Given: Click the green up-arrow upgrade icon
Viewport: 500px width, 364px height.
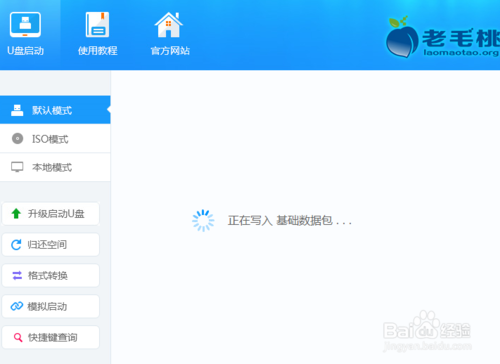Looking at the screenshot, I should [16, 214].
